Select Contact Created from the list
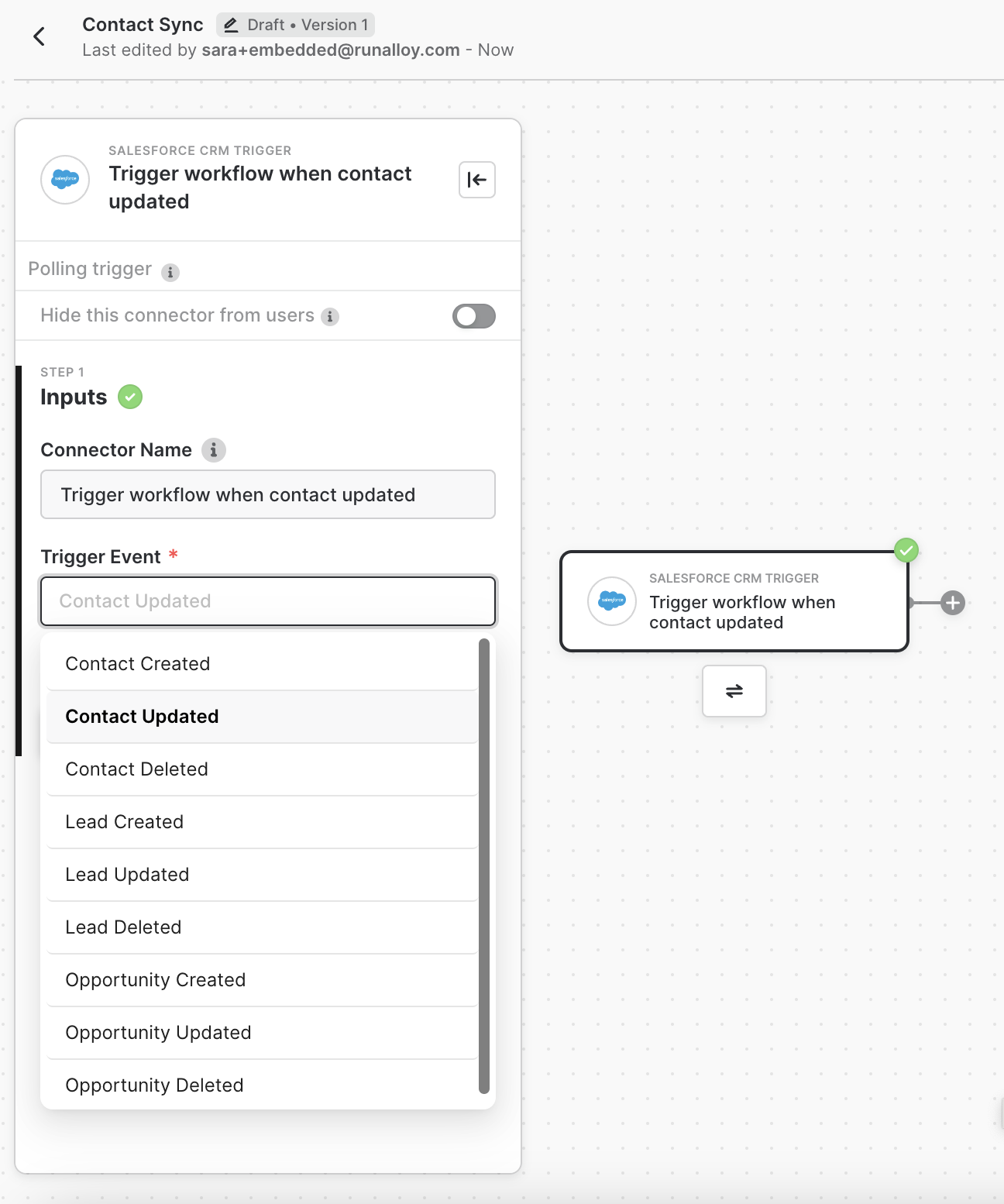 tap(138, 664)
